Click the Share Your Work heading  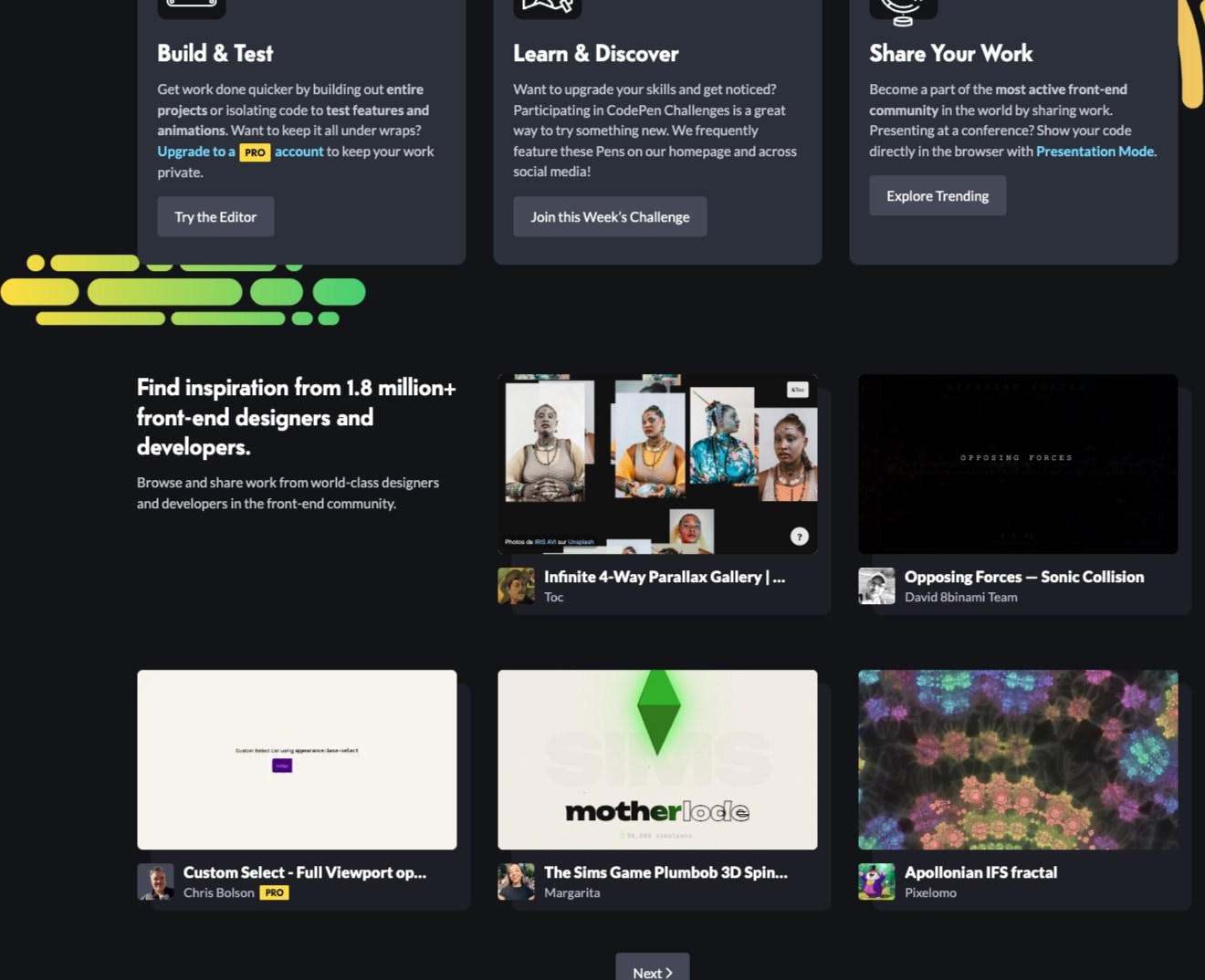pyautogui.click(x=950, y=54)
